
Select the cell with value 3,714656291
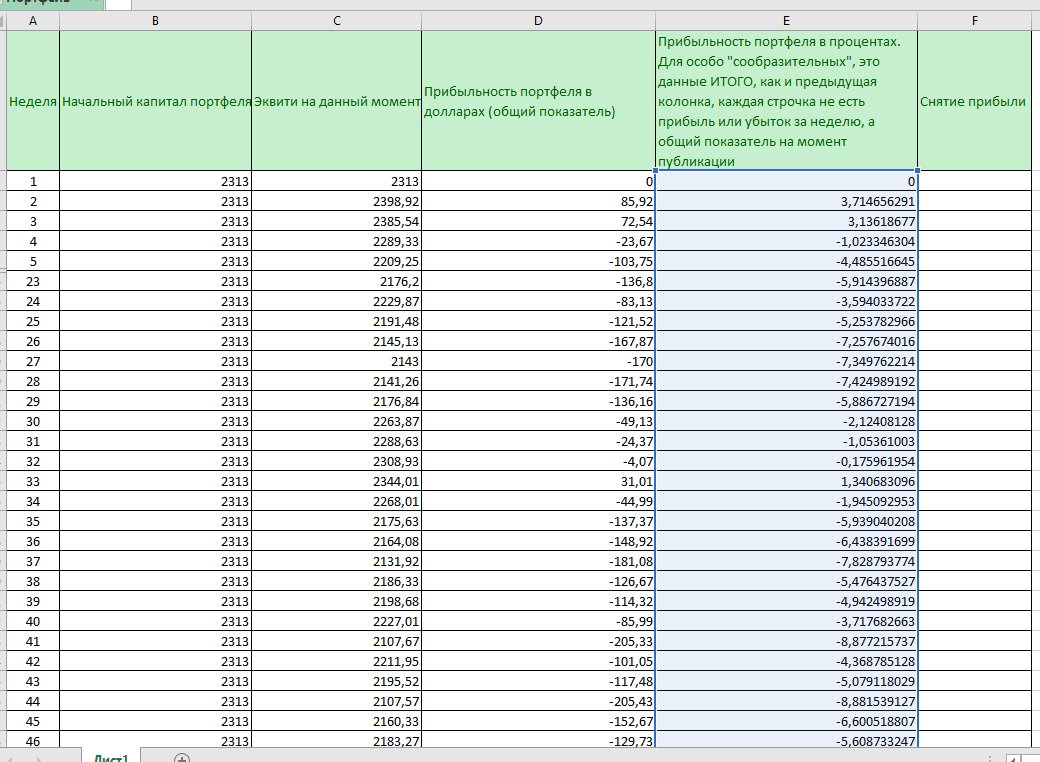click(786, 201)
